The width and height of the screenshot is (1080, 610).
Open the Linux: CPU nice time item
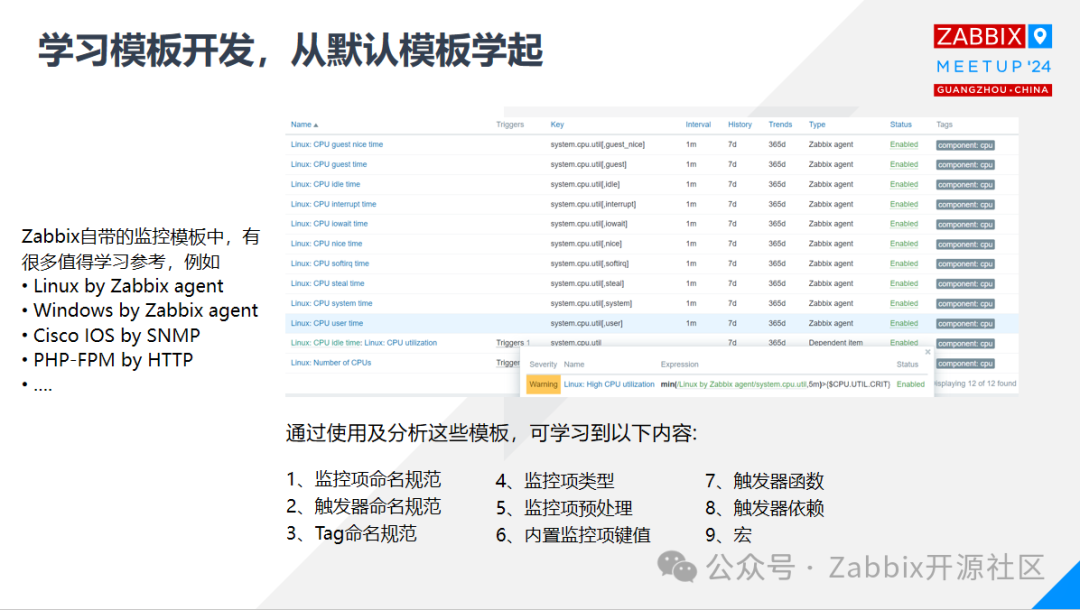[x=326, y=244]
